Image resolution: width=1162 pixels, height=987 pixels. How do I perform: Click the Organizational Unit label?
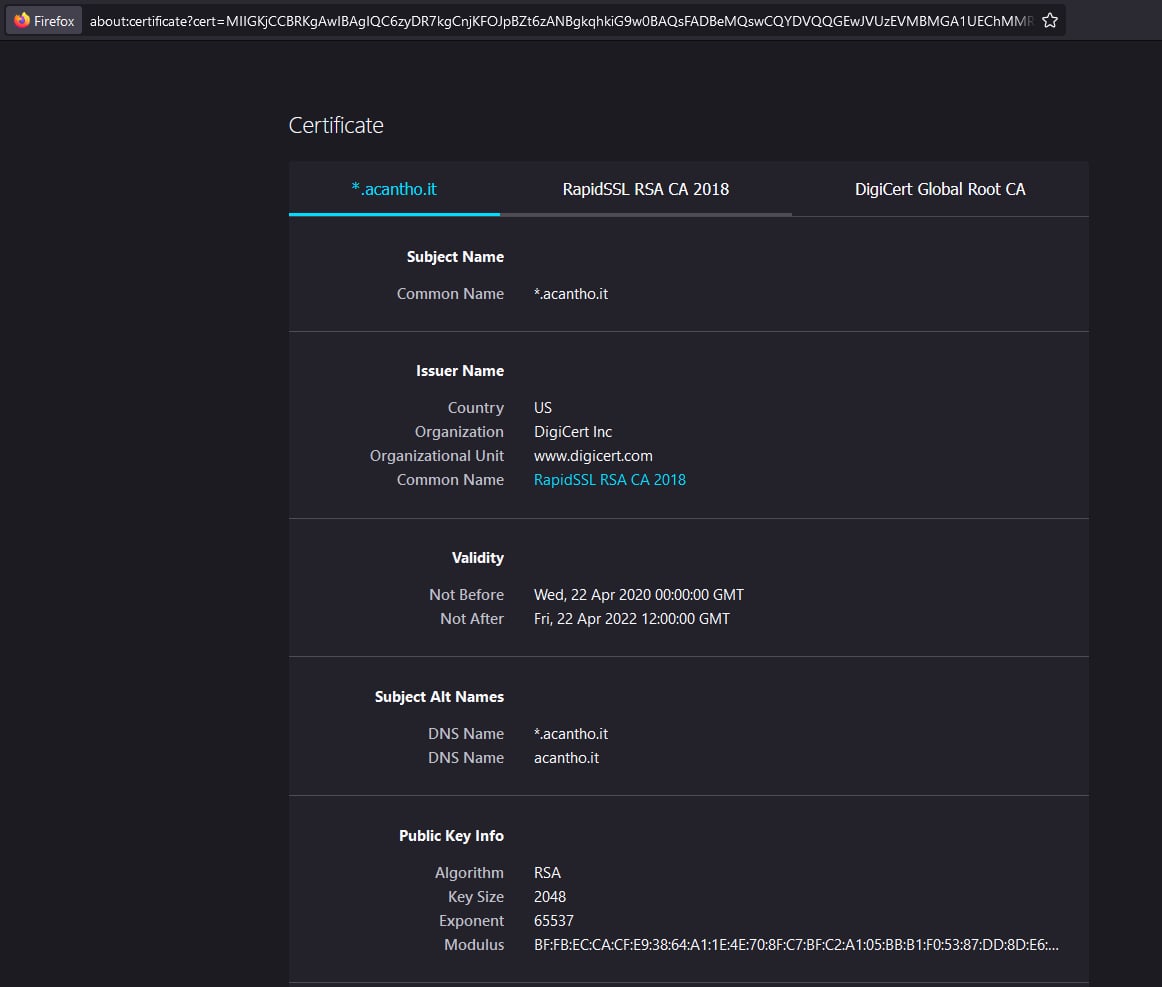436,456
